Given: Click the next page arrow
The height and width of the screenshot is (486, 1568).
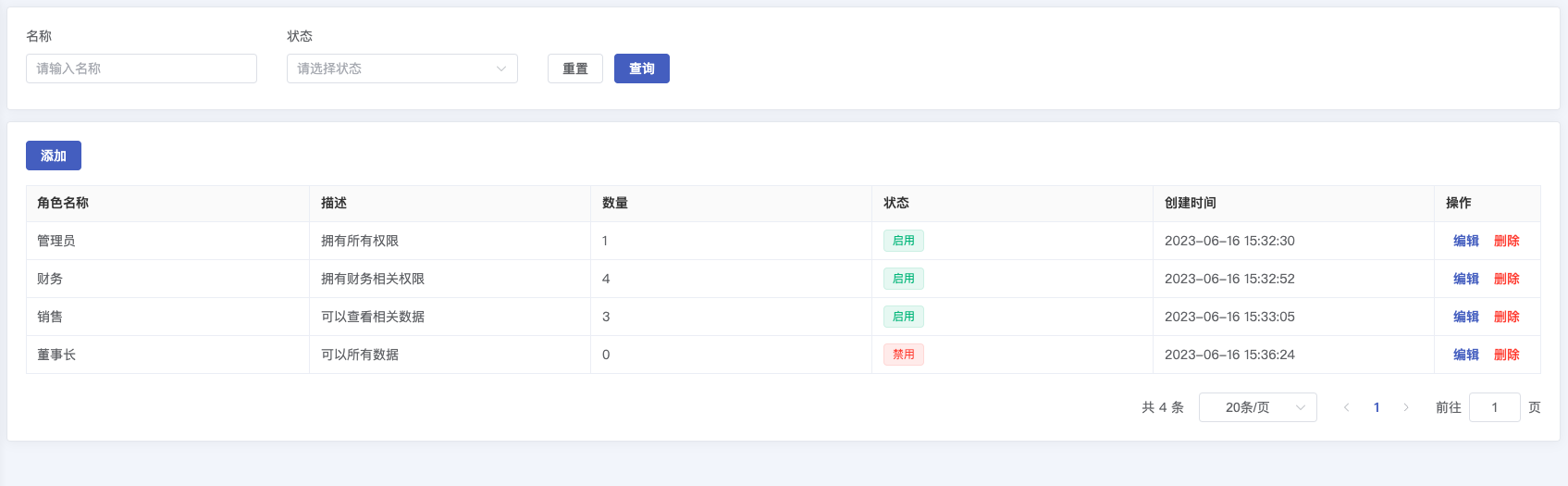Looking at the screenshot, I should tap(1406, 407).
